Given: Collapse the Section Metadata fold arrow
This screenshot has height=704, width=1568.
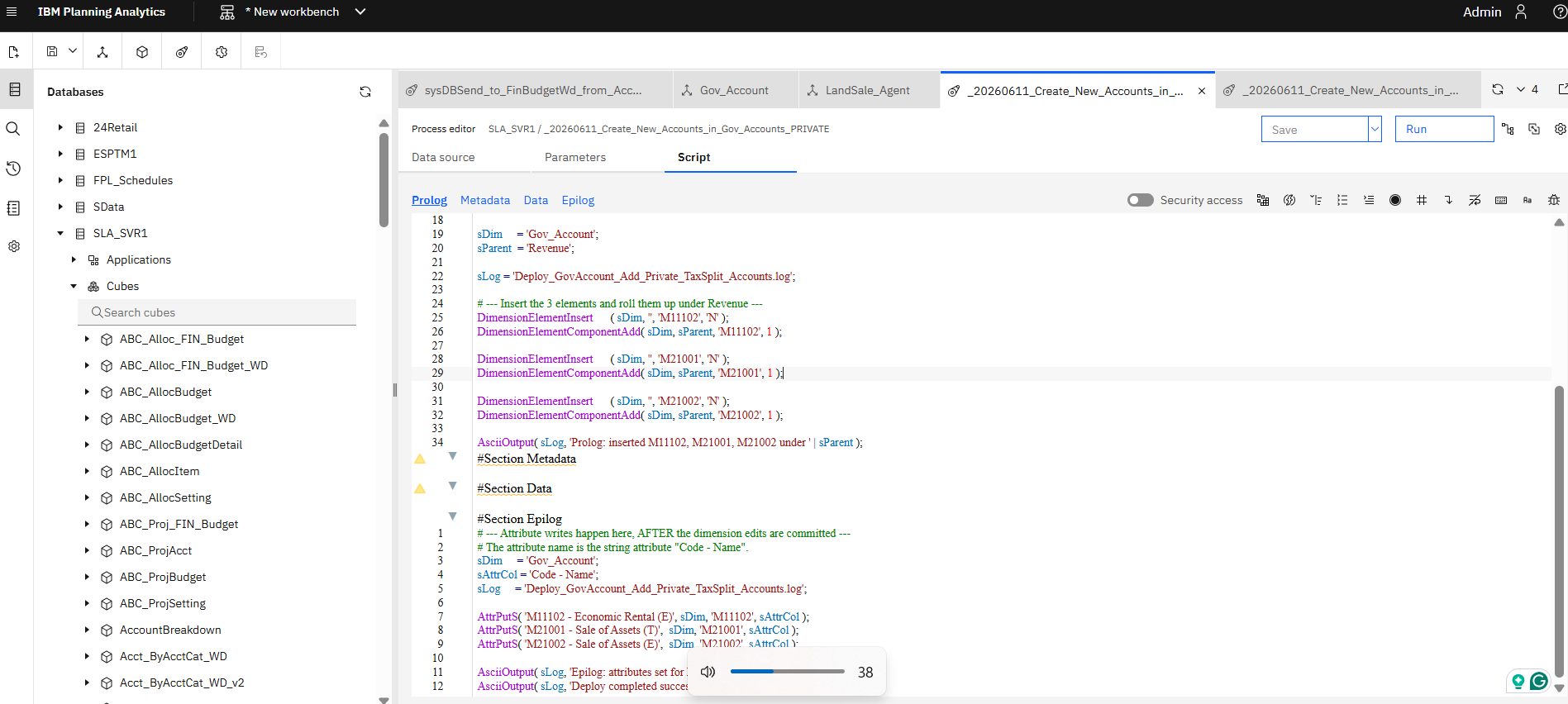Looking at the screenshot, I should pos(453,456).
